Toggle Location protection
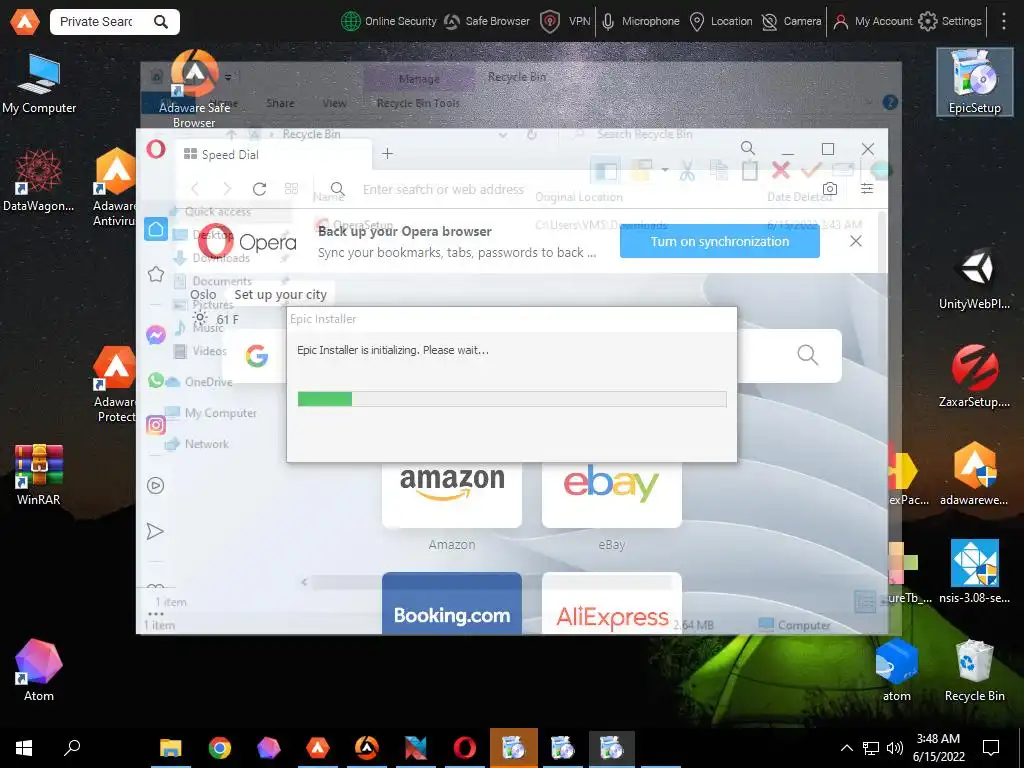Viewport: 1024px width, 768px height. [722, 22]
